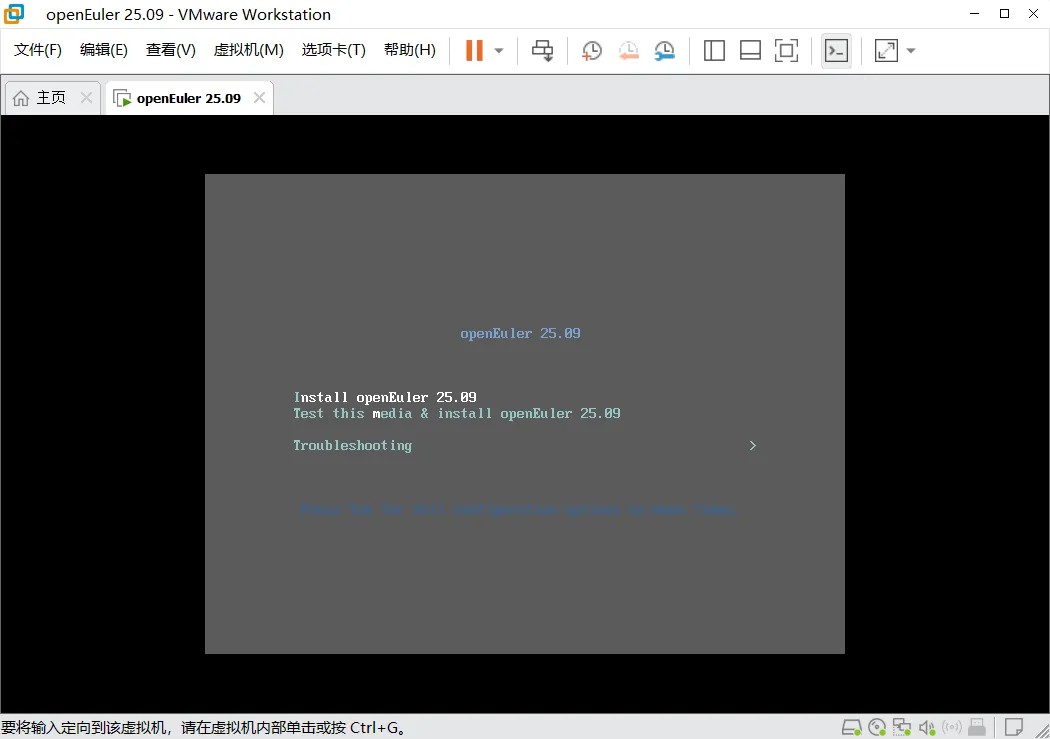Viewport: 1050px width, 739px height.
Task: Open the power options dropdown arrow
Action: [x=499, y=51]
